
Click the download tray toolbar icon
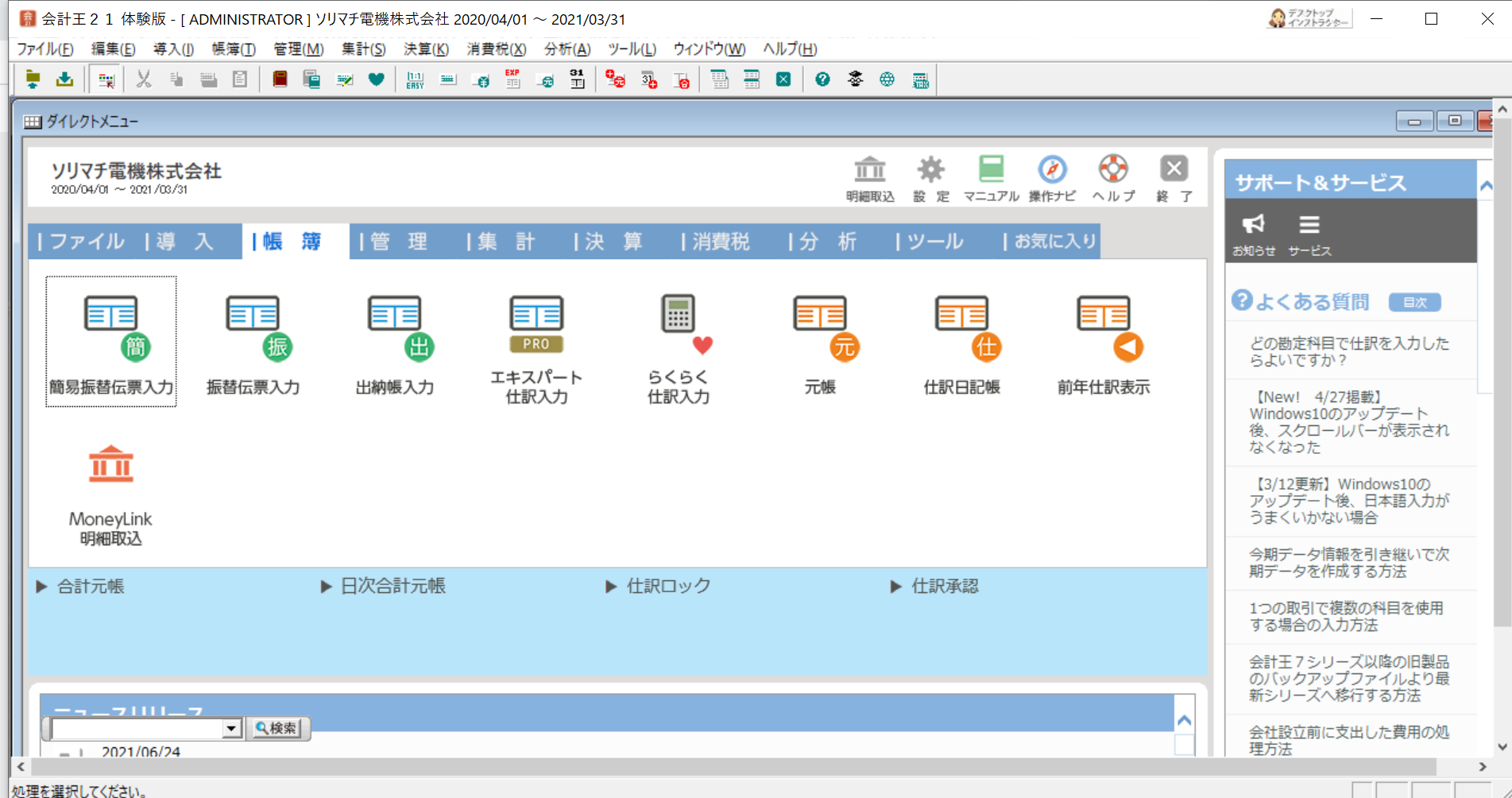click(x=64, y=79)
